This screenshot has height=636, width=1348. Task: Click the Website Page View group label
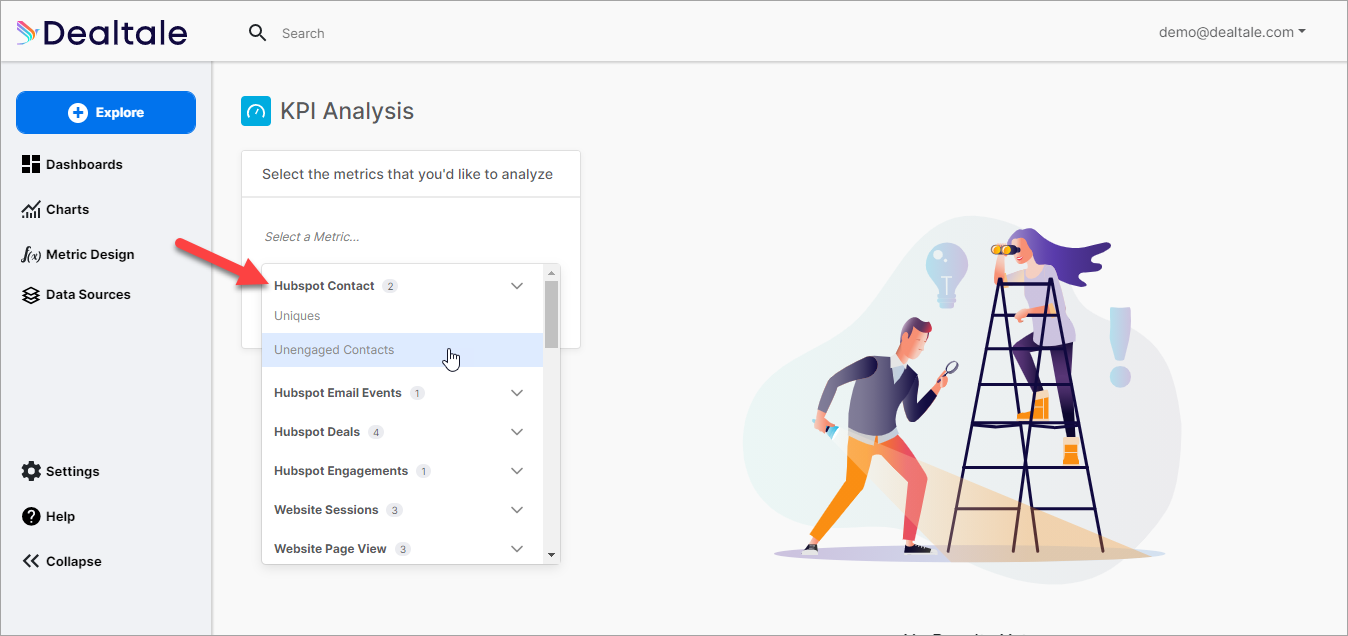(x=330, y=549)
